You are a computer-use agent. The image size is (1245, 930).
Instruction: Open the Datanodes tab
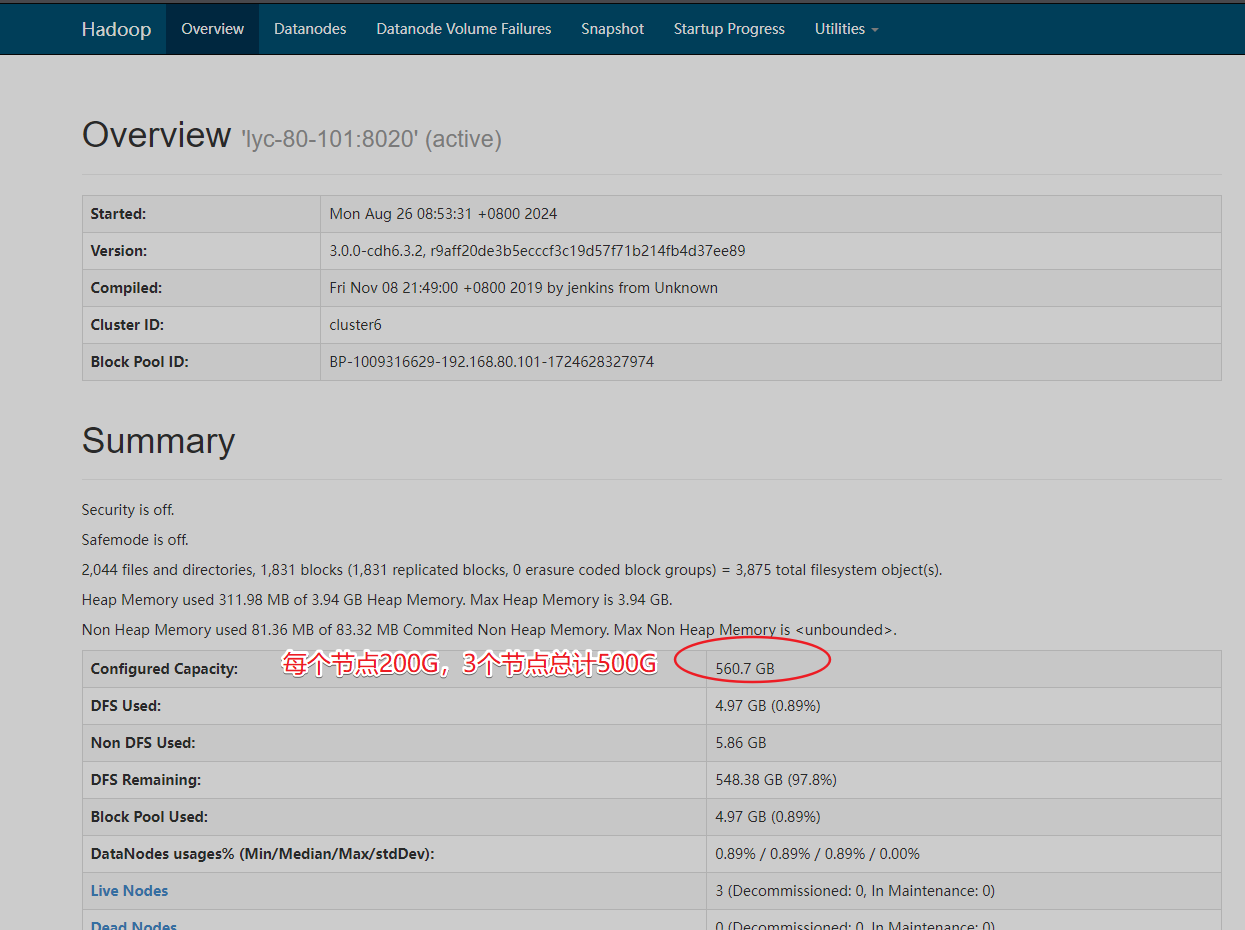pyautogui.click(x=310, y=29)
